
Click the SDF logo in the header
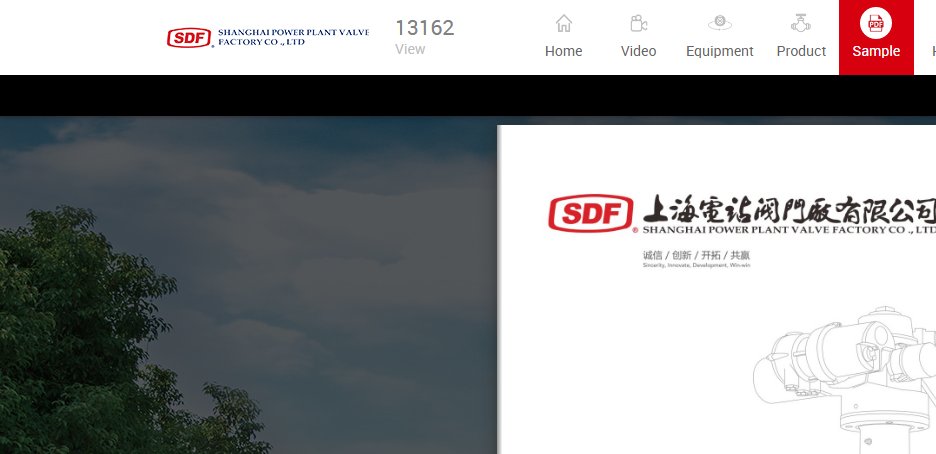tap(190, 38)
